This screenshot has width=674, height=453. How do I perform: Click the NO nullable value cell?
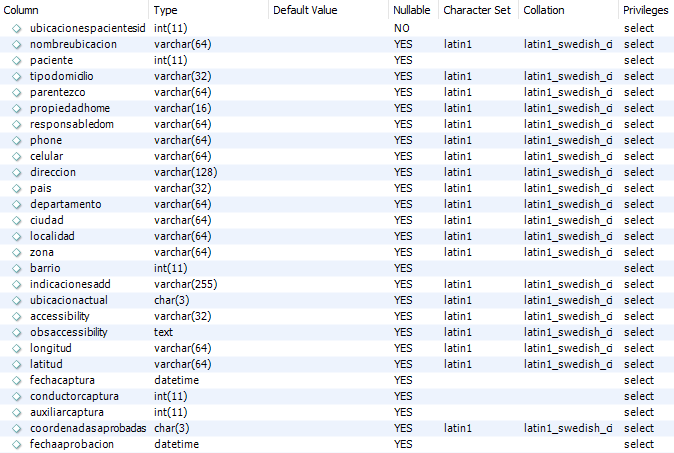point(401,28)
